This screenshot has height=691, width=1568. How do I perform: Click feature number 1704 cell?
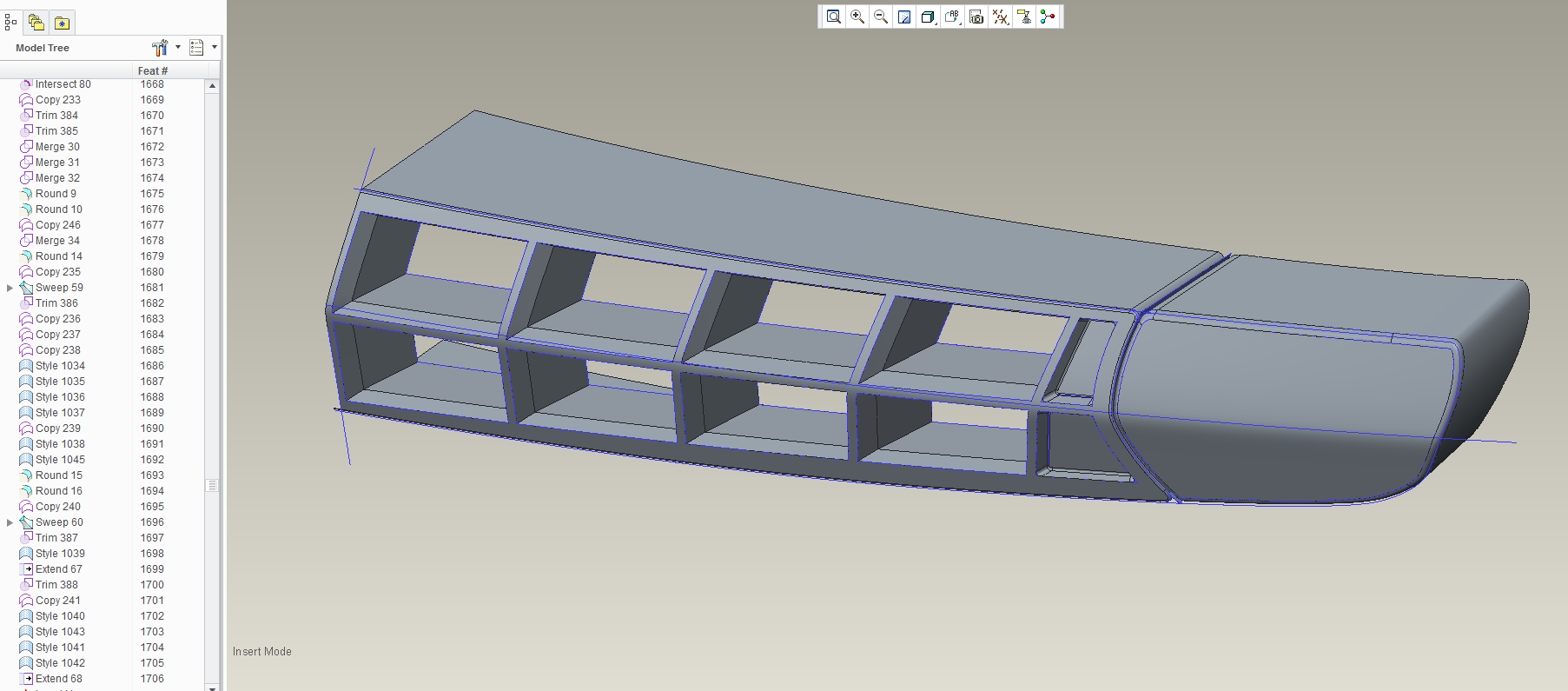click(152, 648)
